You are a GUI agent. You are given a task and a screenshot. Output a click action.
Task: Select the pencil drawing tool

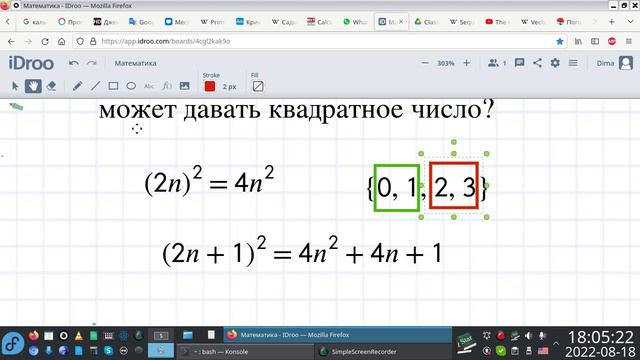[77, 86]
